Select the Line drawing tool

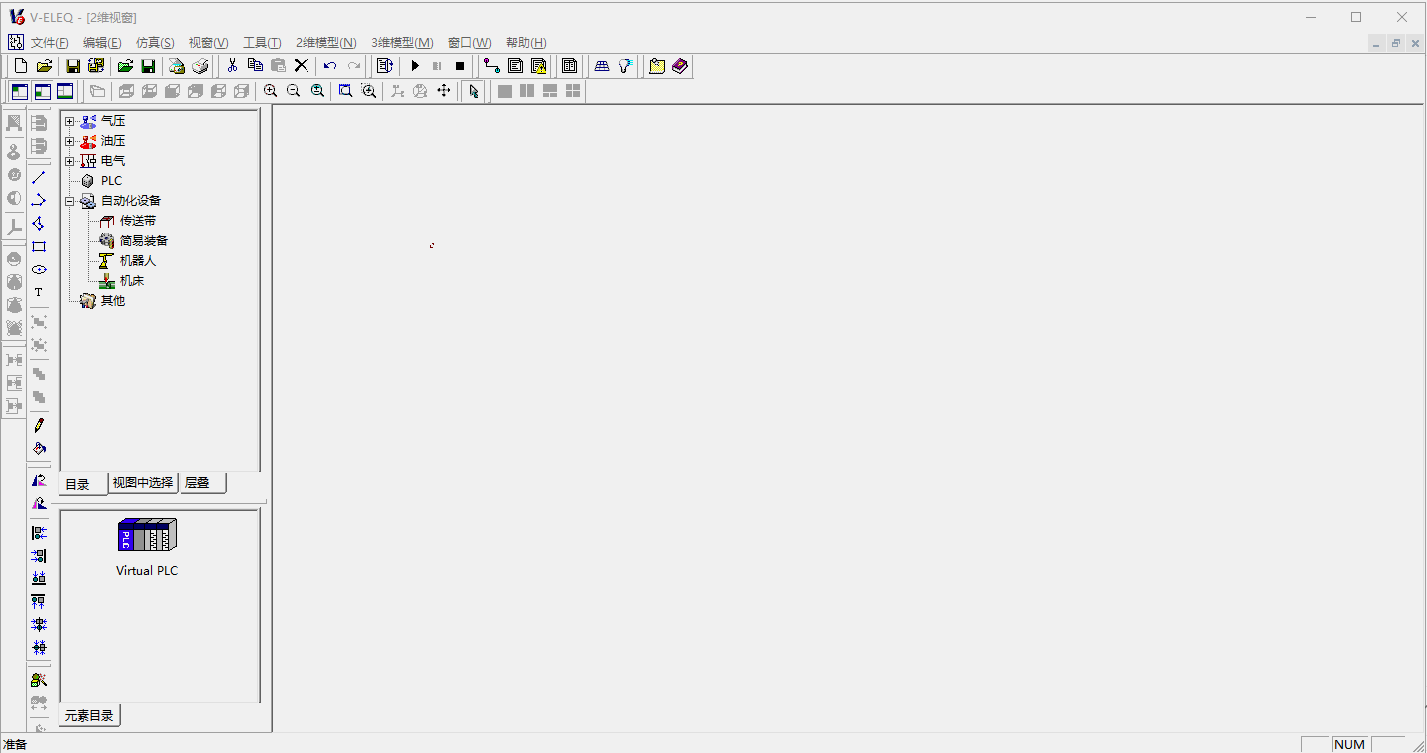click(x=39, y=177)
